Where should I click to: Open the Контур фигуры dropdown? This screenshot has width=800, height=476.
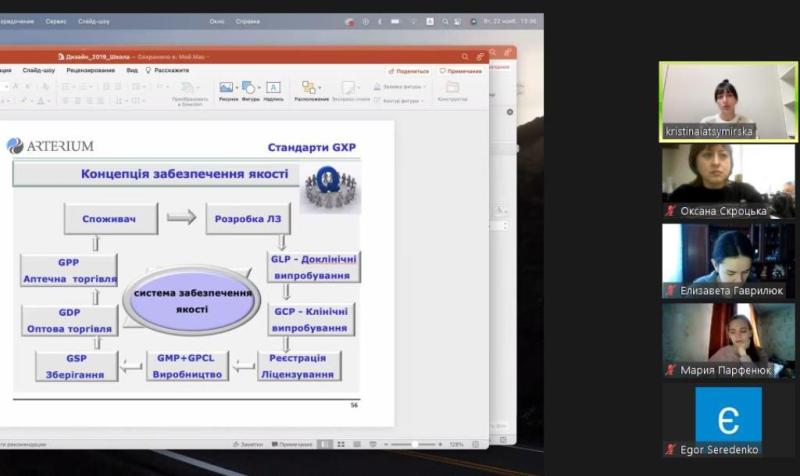pyautogui.click(x=399, y=101)
